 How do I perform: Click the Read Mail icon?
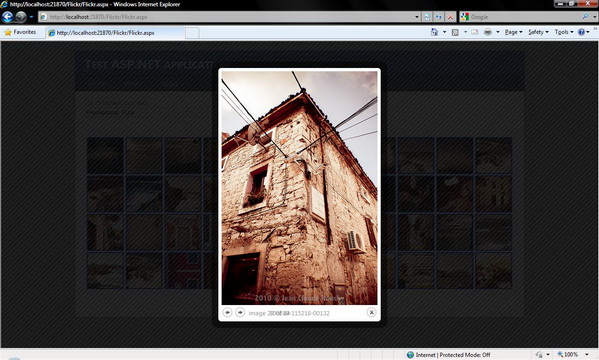tap(475, 32)
